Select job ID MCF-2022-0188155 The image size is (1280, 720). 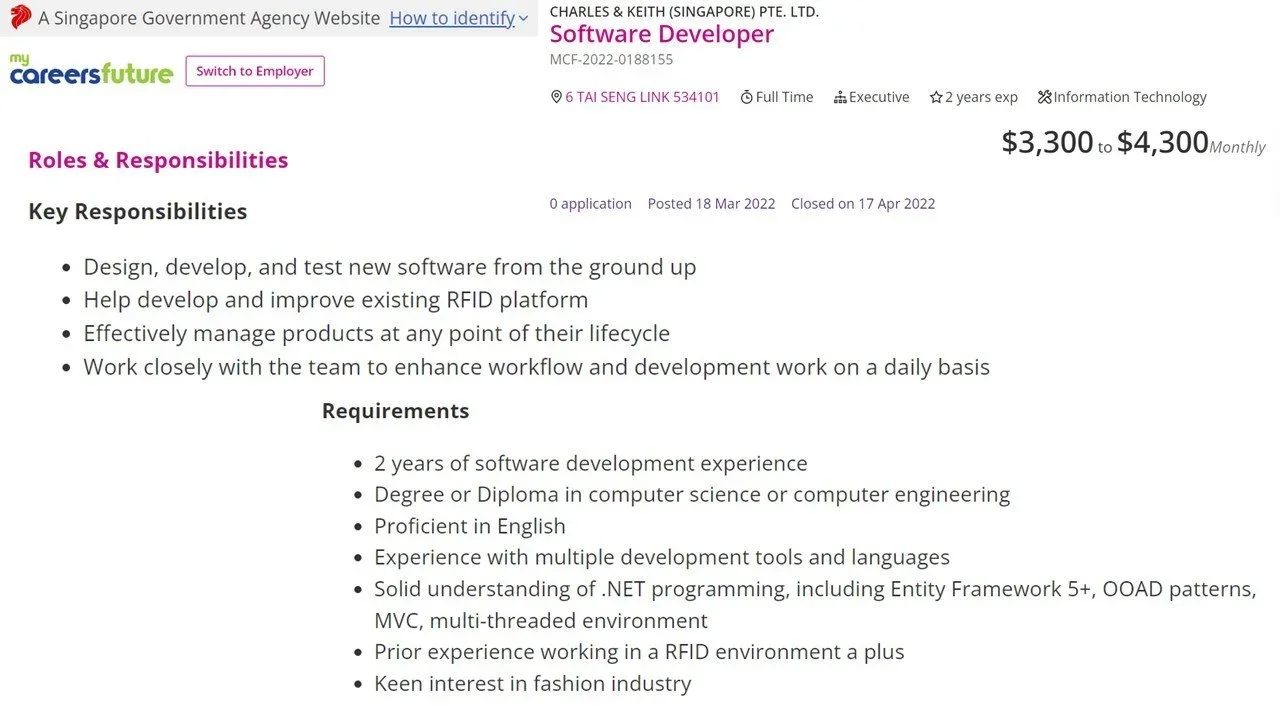click(x=611, y=59)
